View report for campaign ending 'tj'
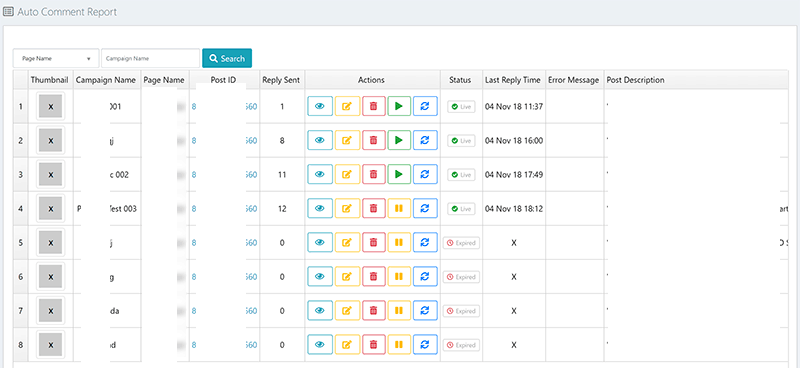 pyautogui.click(x=320, y=140)
